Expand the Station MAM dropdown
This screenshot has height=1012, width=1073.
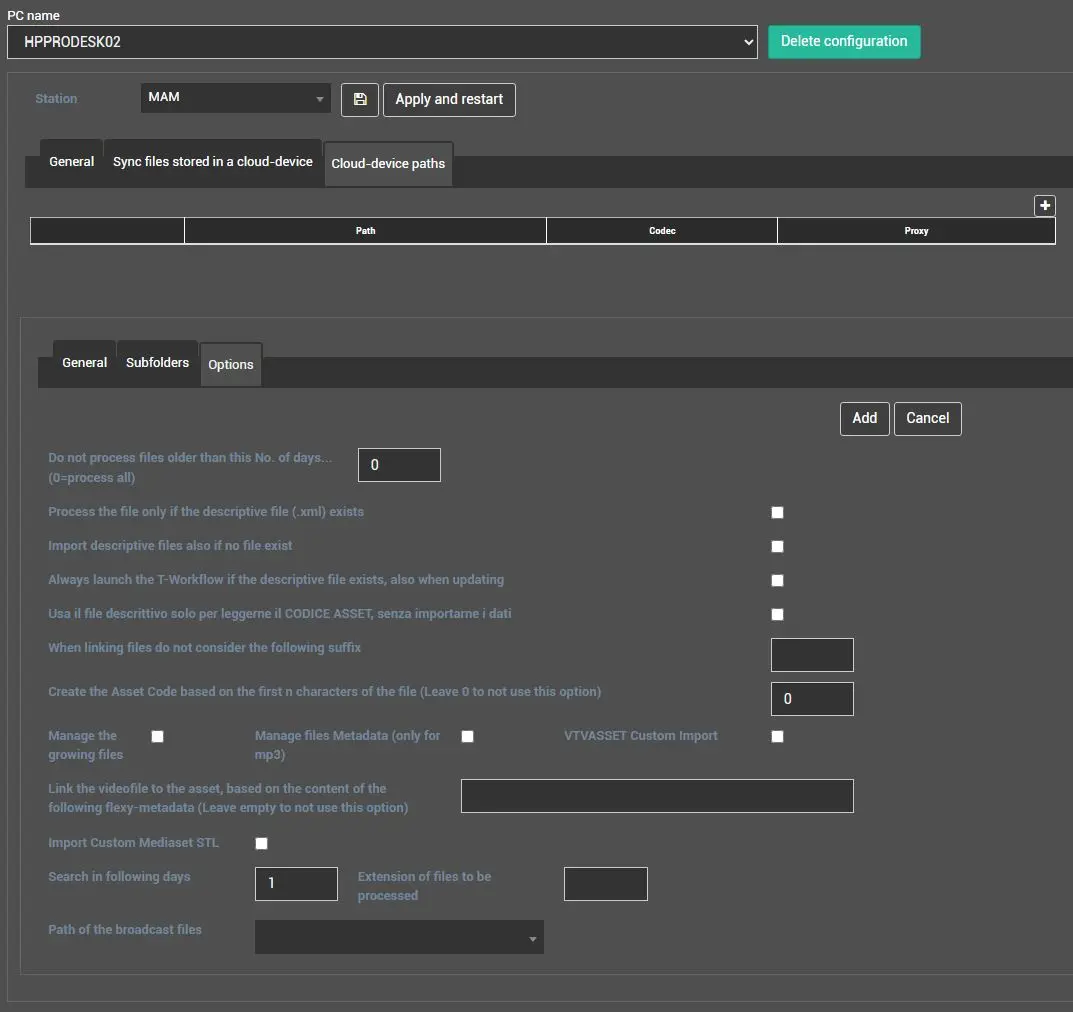pos(236,98)
